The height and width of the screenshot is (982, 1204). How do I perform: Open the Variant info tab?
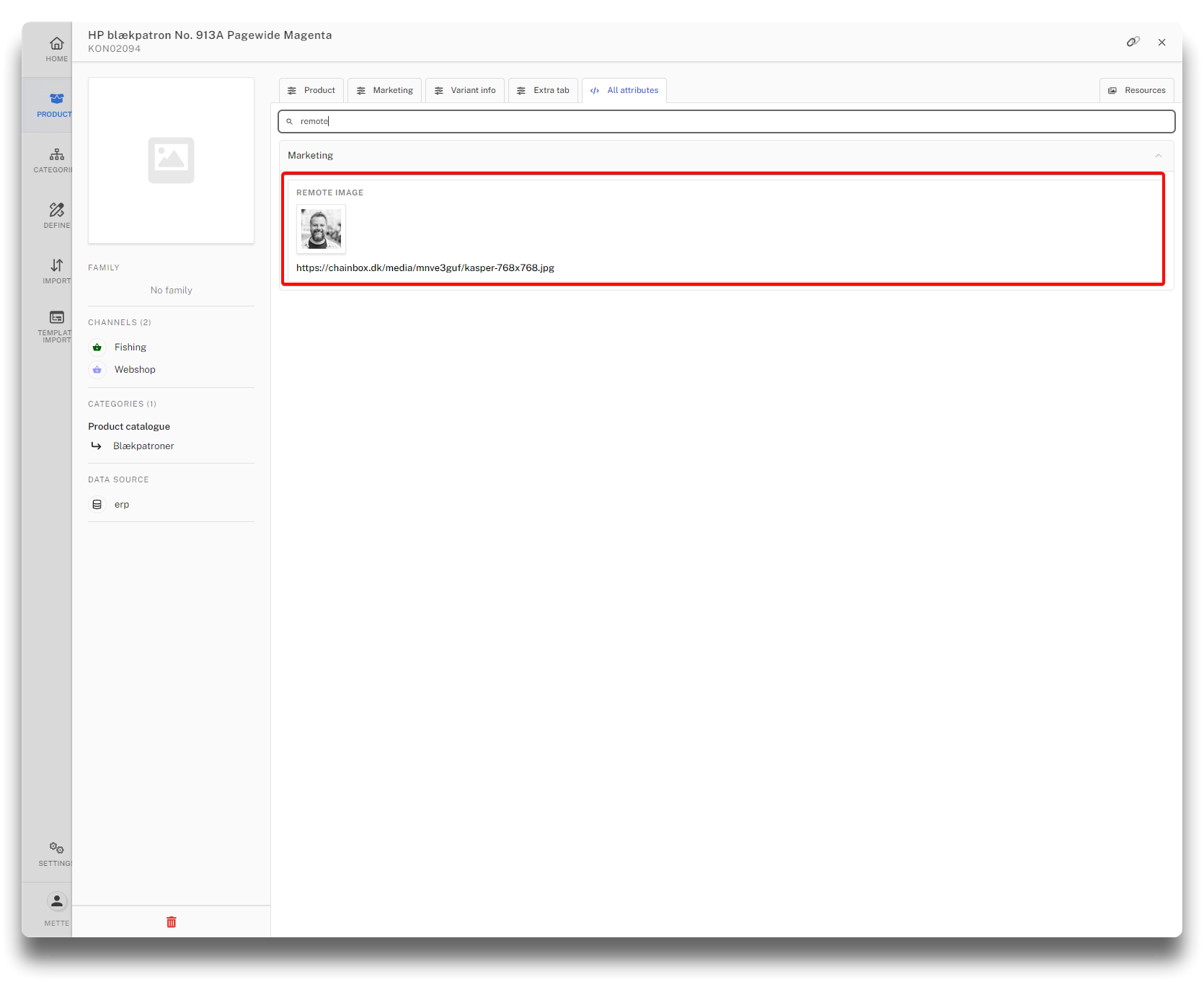pyautogui.click(x=465, y=90)
